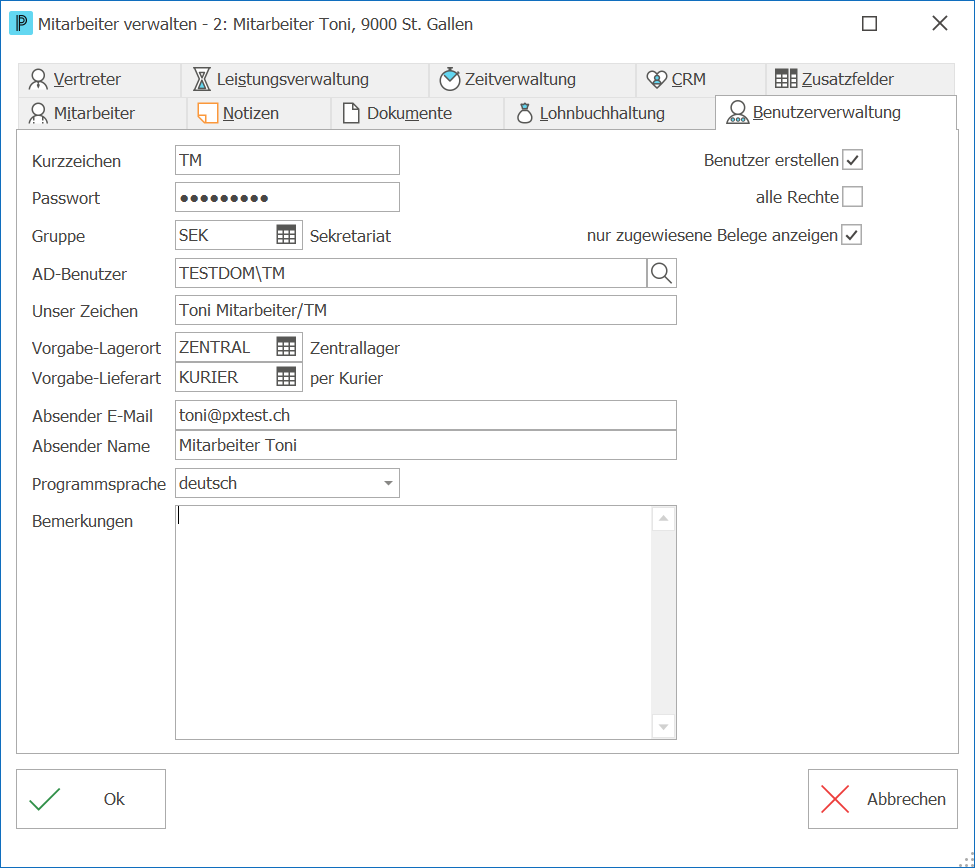Focus the Passwort field
Screen dimensions: 975x868
[287, 198]
